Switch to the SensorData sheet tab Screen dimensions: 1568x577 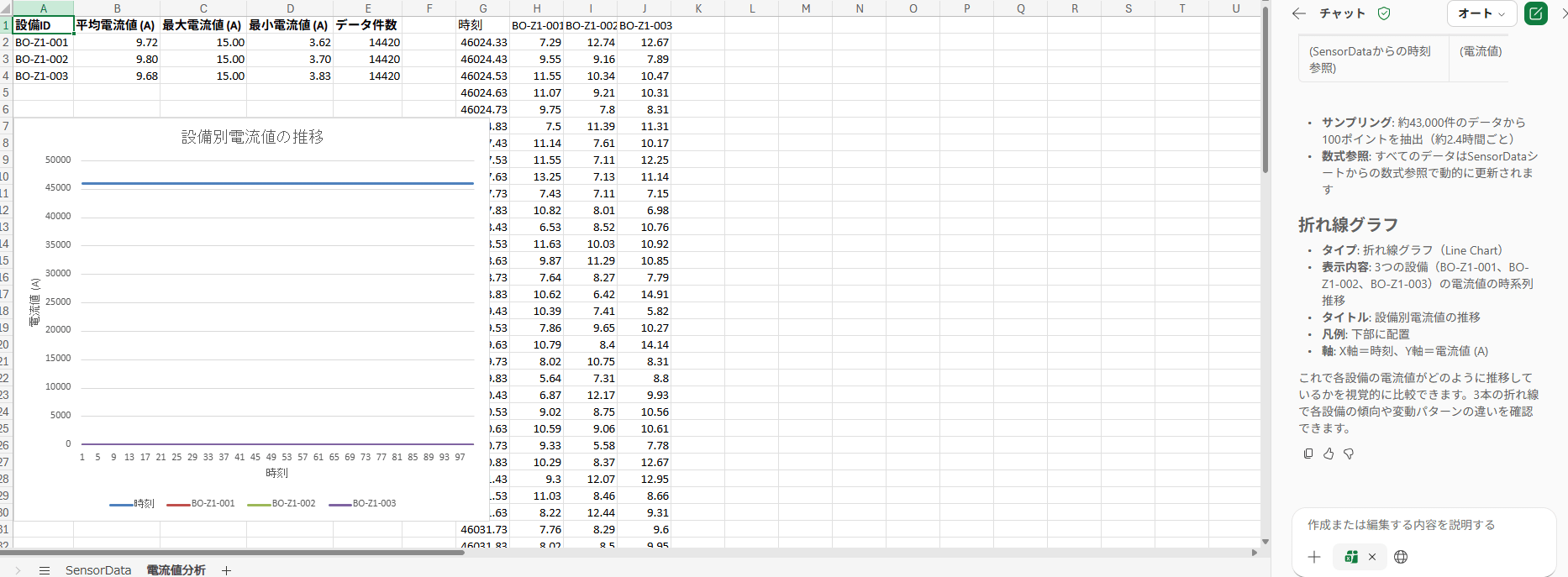coord(98,569)
